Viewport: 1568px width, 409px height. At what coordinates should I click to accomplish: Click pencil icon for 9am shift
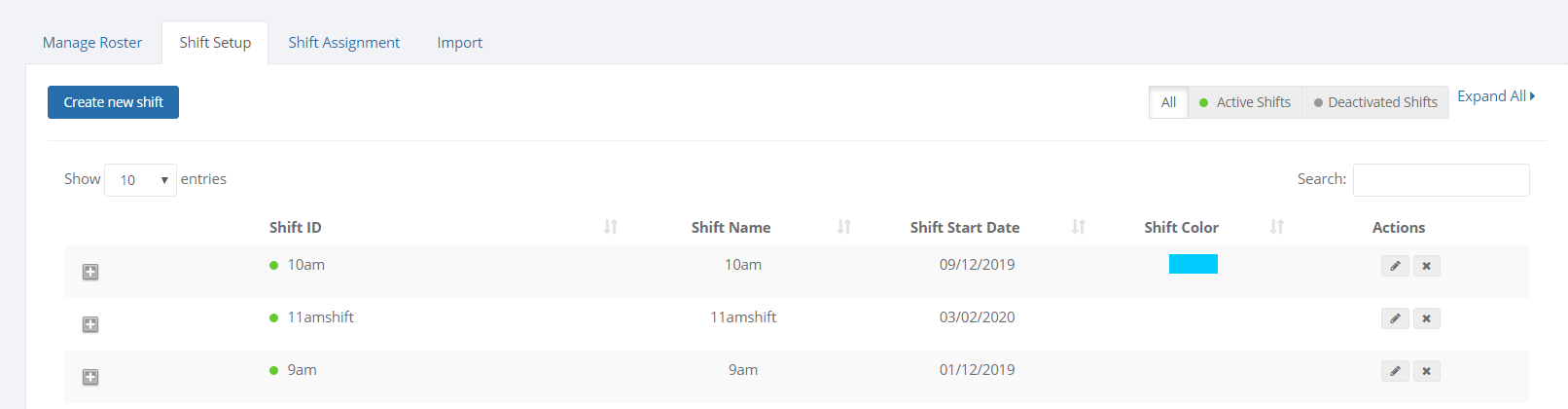click(1395, 371)
